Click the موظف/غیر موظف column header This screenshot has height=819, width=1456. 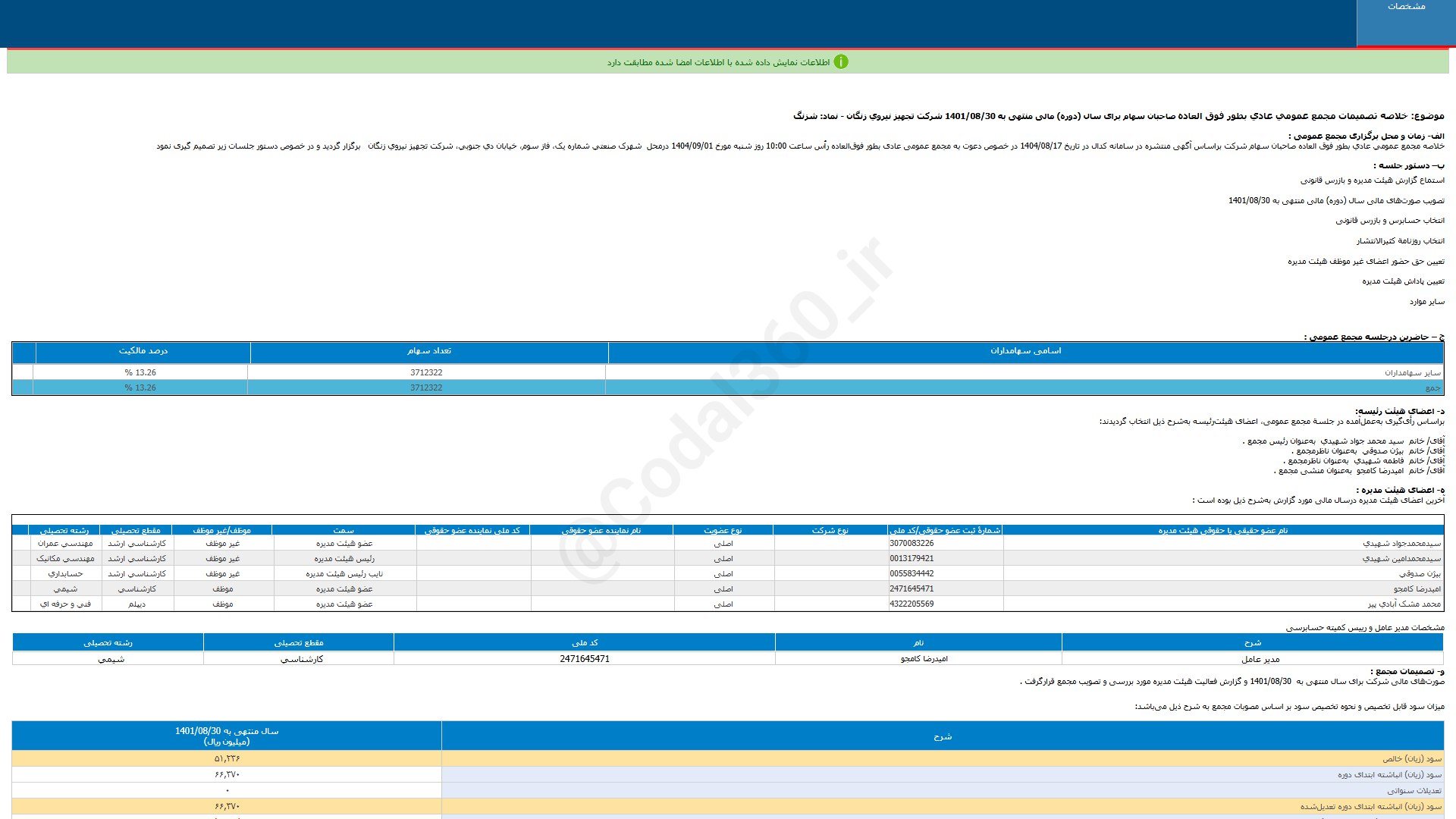click(221, 530)
